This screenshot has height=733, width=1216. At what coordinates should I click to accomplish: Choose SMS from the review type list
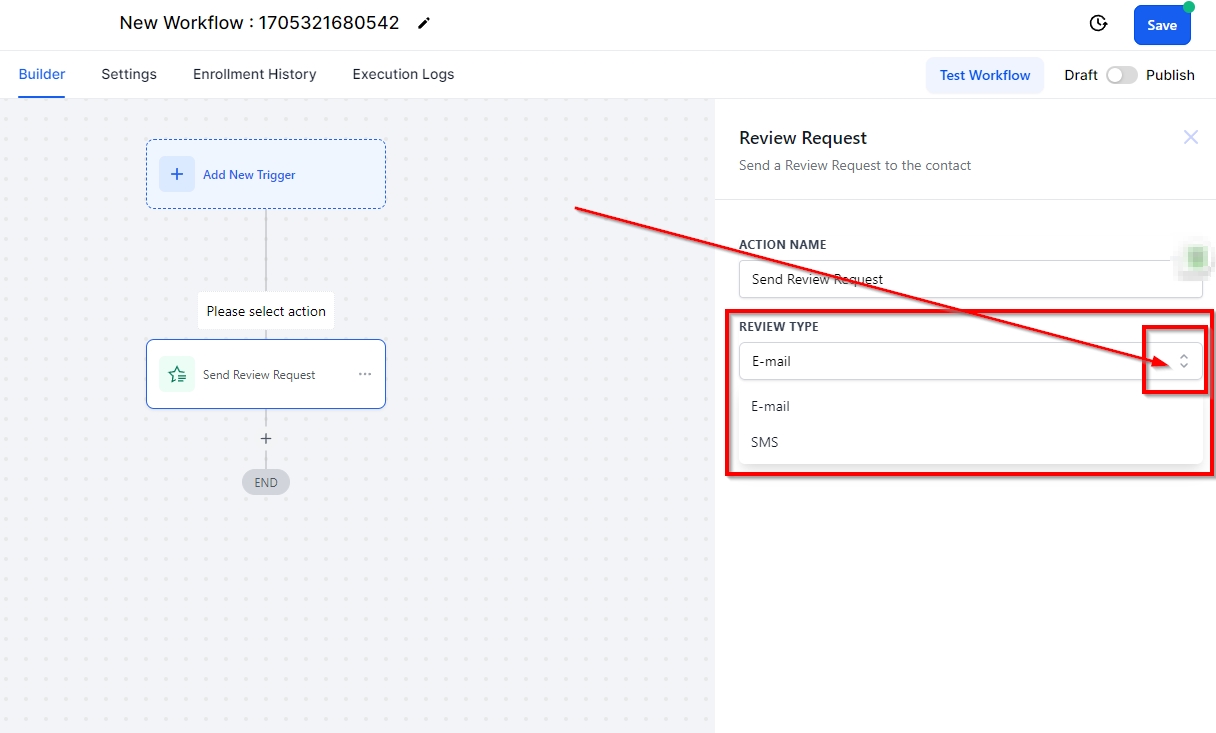(765, 442)
